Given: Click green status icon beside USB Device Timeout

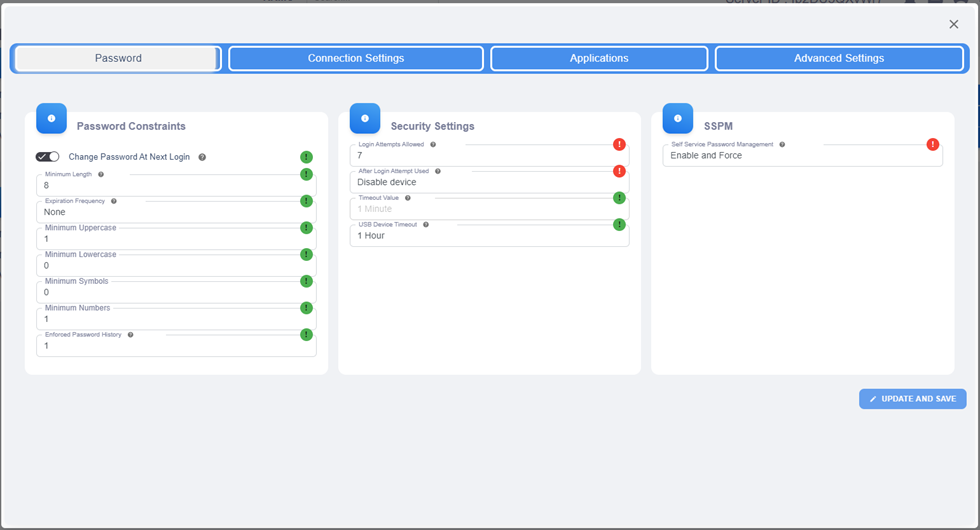Looking at the screenshot, I should pos(619,224).
